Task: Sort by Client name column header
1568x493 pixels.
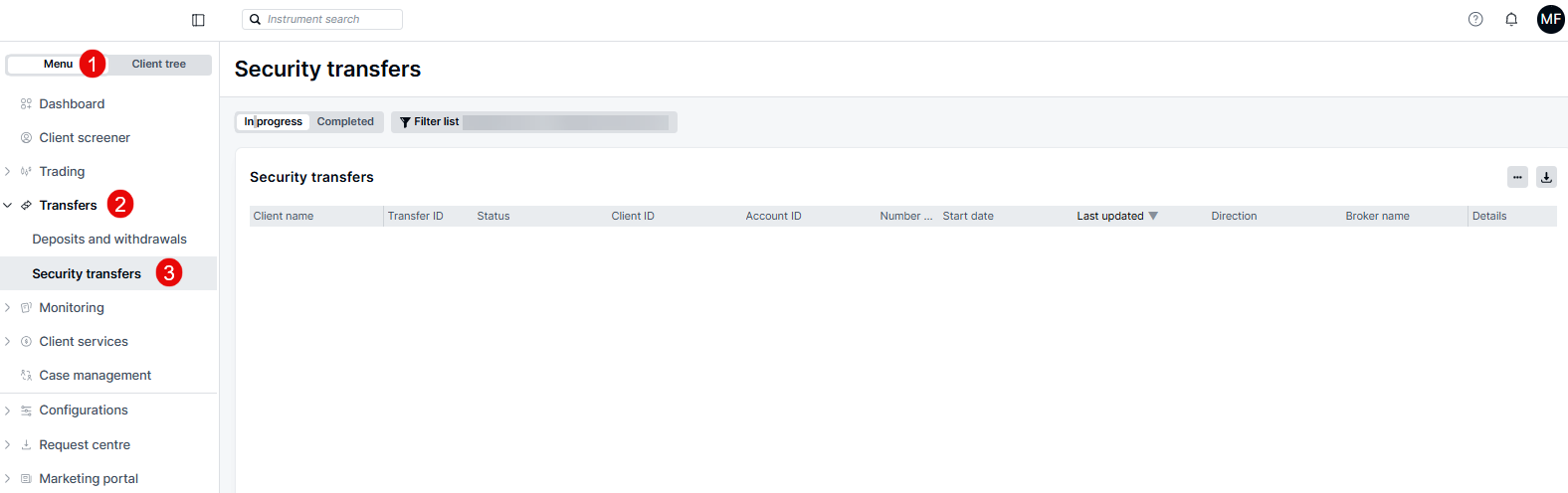Action: tap(284, 216)
